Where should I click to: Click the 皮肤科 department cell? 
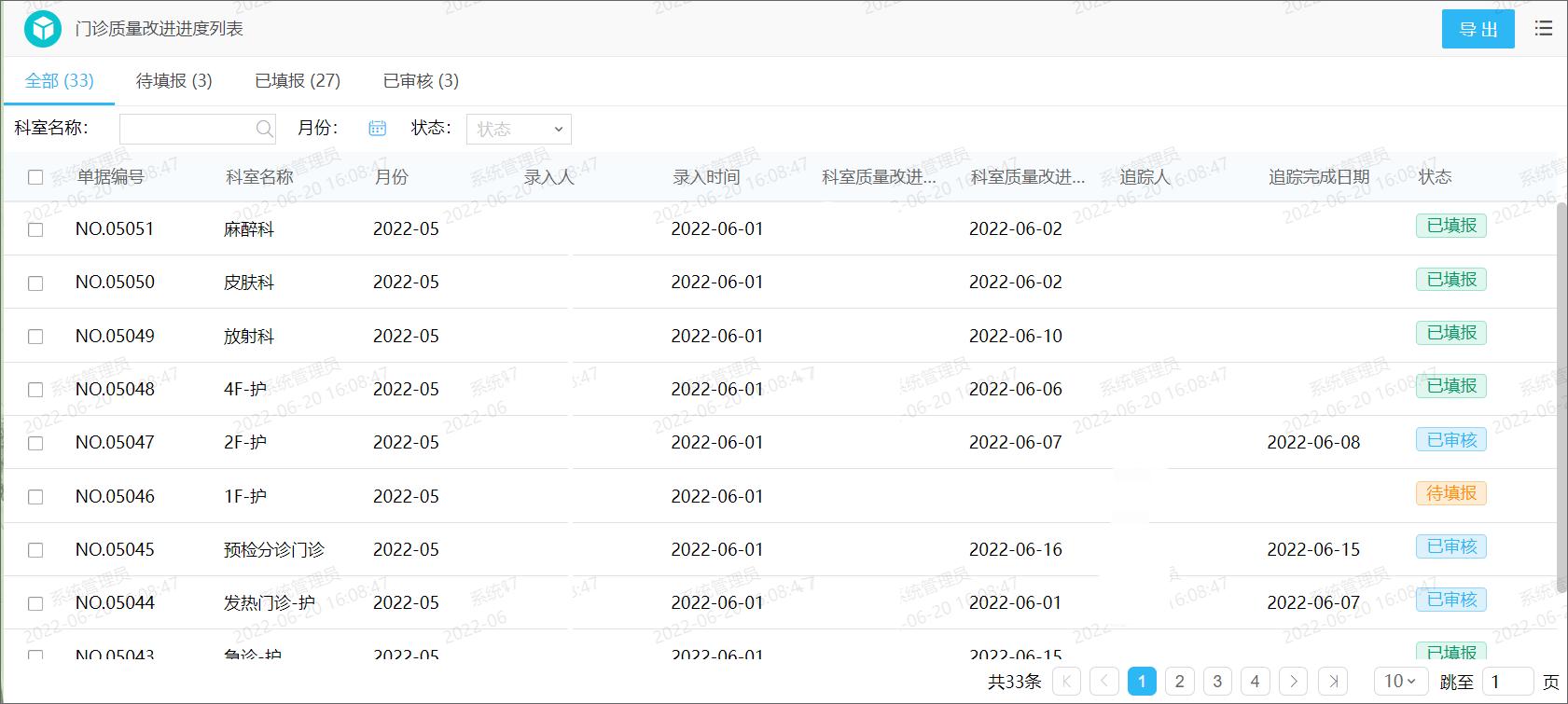coord(249,283)
